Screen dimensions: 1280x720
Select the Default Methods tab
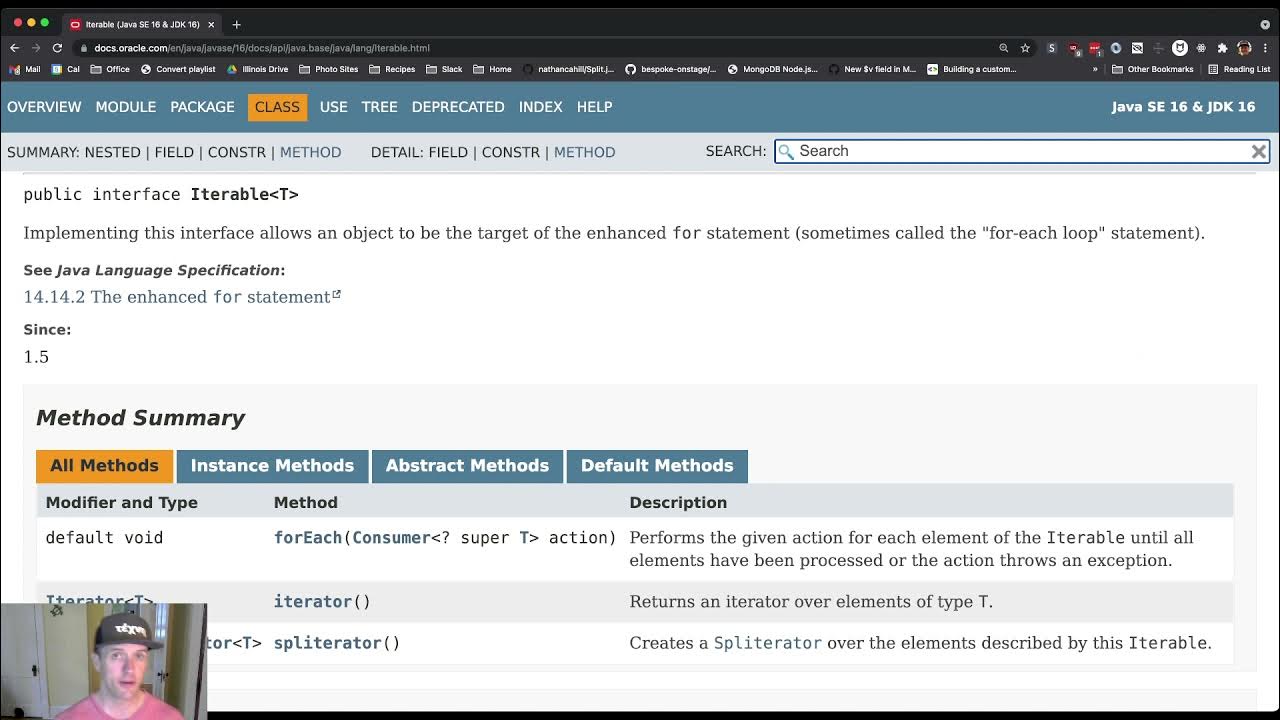tap(657, 466)
